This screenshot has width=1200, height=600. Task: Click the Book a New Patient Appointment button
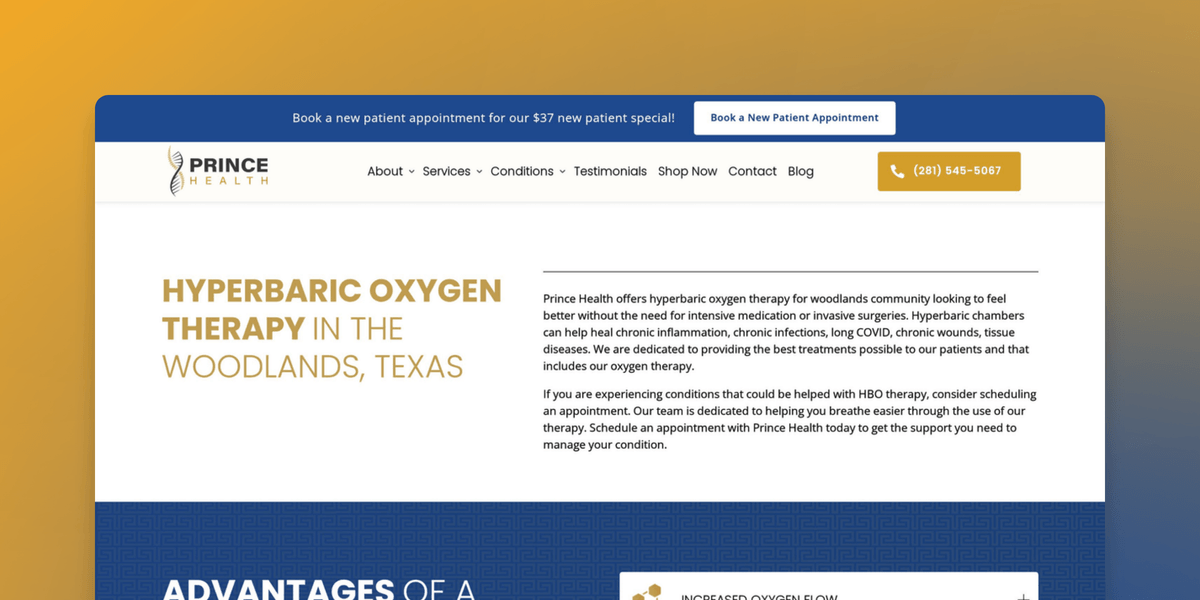(x=794, y=117)
